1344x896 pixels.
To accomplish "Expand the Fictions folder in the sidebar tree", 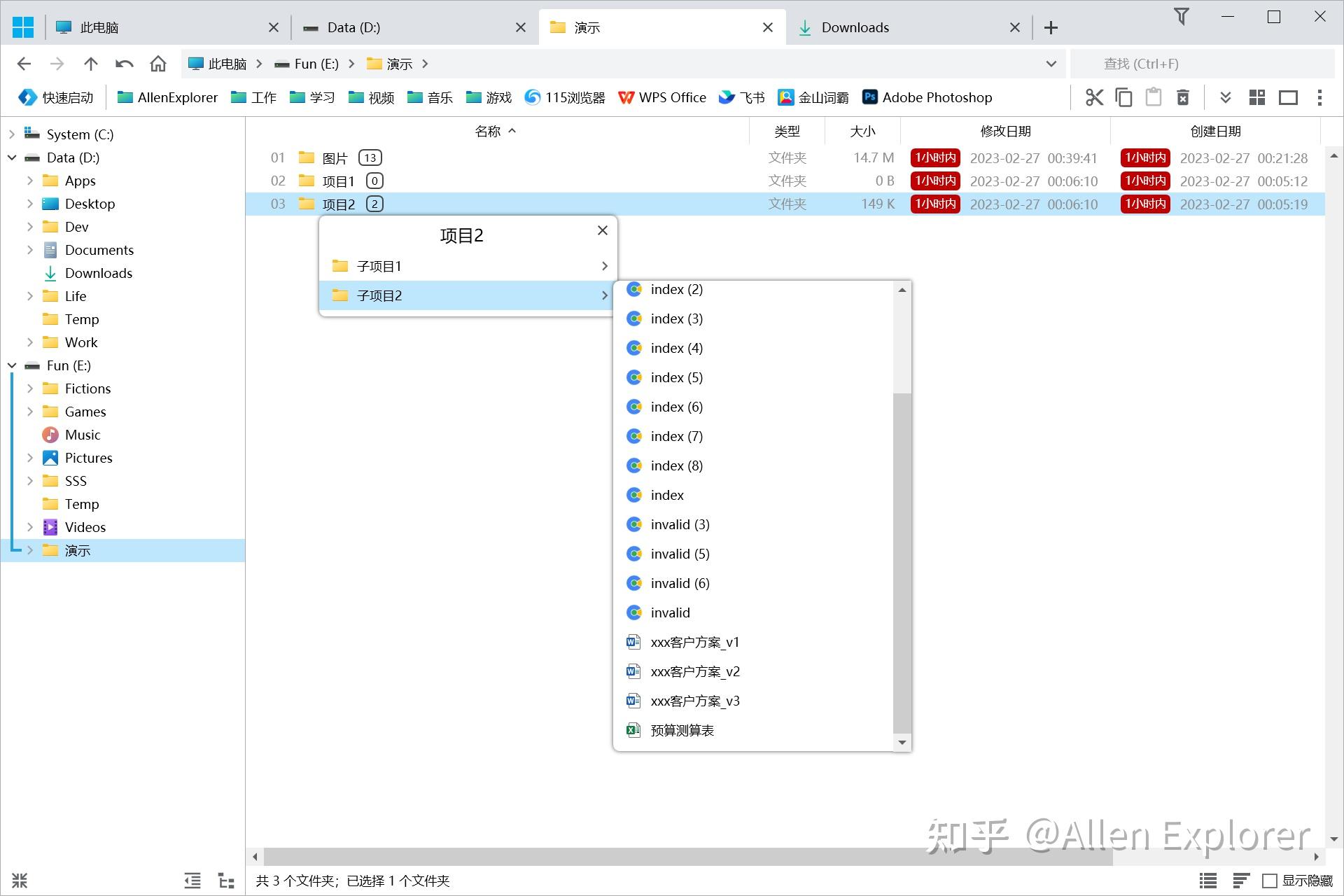I will (x=30, y=388).
